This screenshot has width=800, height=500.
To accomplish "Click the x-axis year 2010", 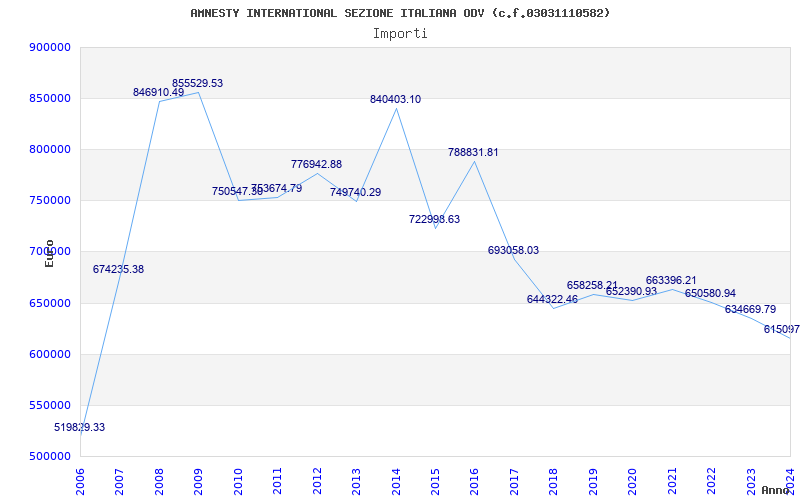I will (x=238, y=481).
